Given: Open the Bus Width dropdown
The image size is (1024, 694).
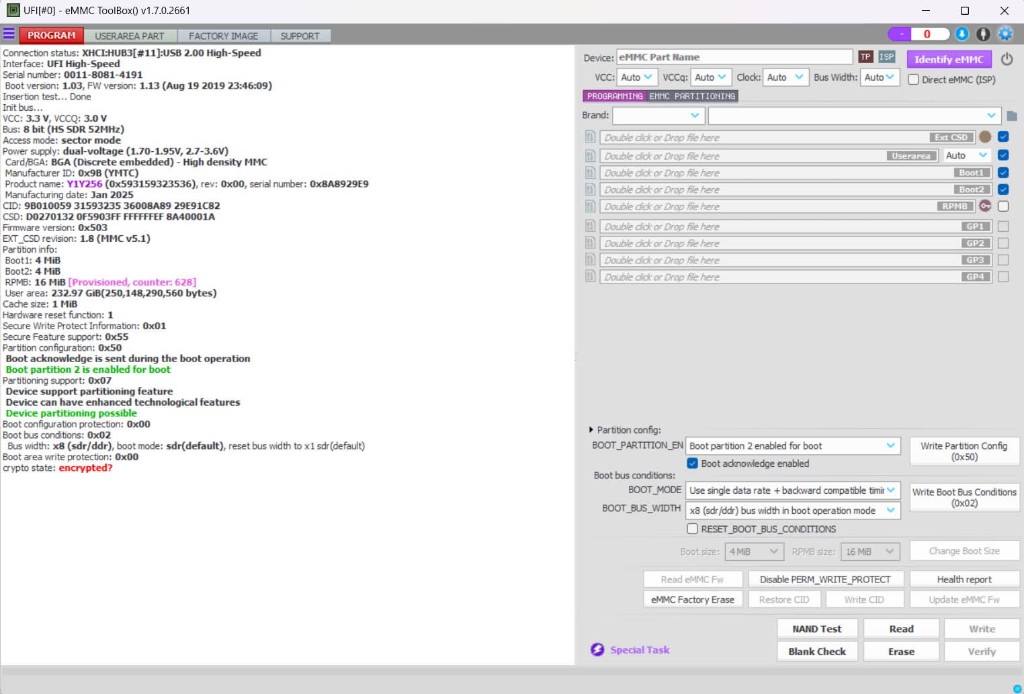Looking at the screenshot, I should (x=879, y=77).
